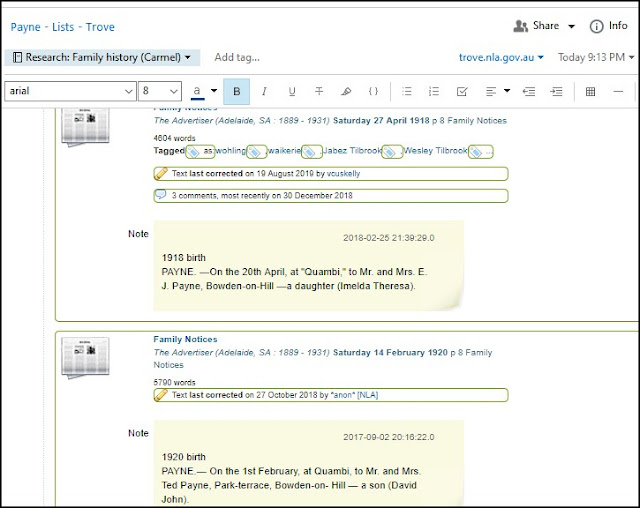Insert a numbered list
This screenshot has height=508, width=640.
point(434,91)
